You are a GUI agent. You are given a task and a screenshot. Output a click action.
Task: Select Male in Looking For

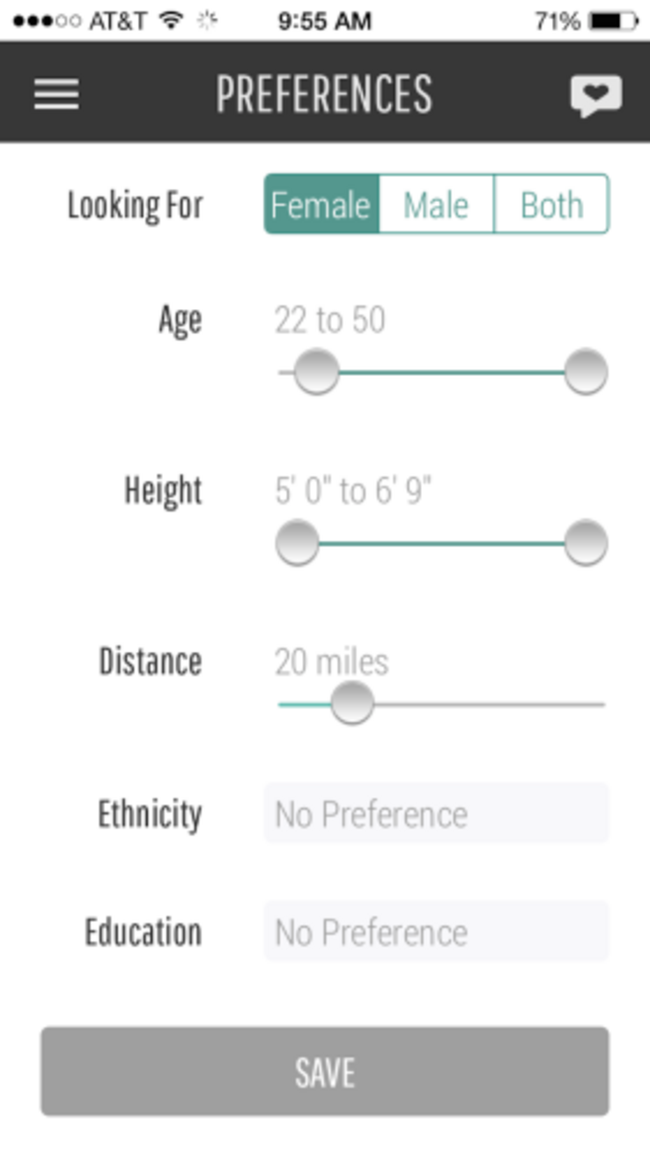(436, 204)
